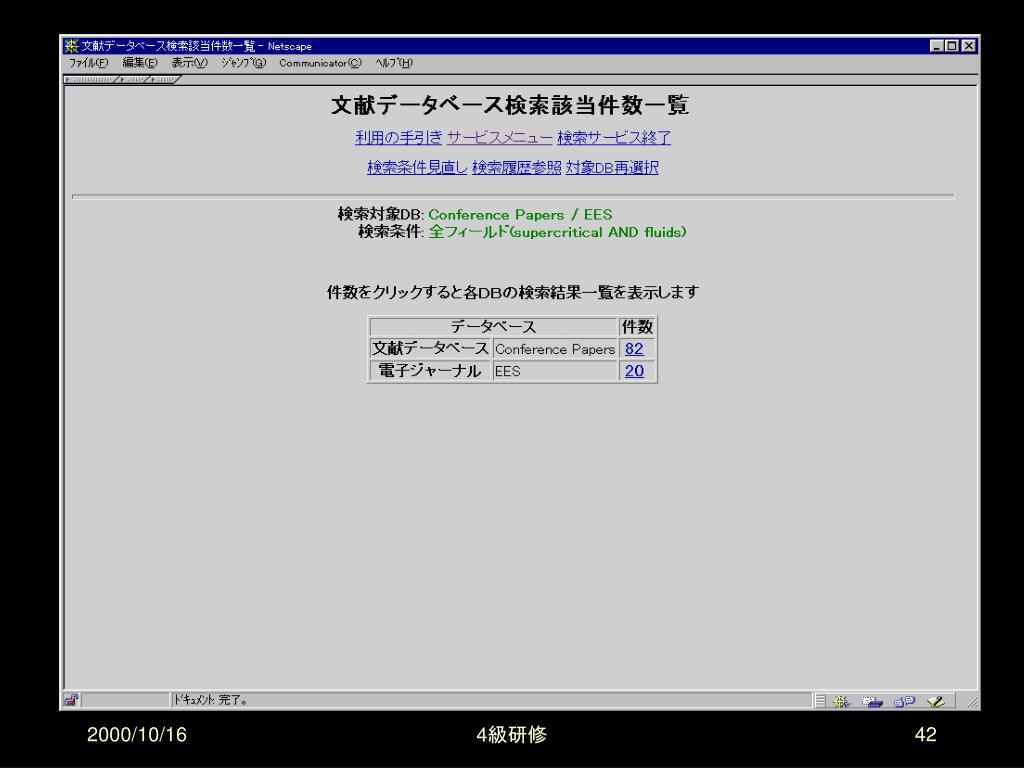Maximize the Netscape window
This screenshot has height=768, width=1024.
point(952,46)
